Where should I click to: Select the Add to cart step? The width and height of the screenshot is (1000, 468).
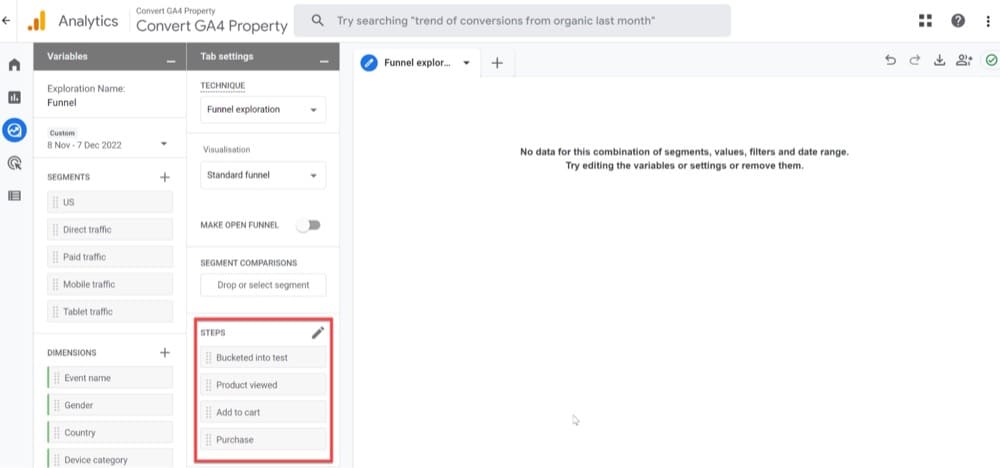263,412
